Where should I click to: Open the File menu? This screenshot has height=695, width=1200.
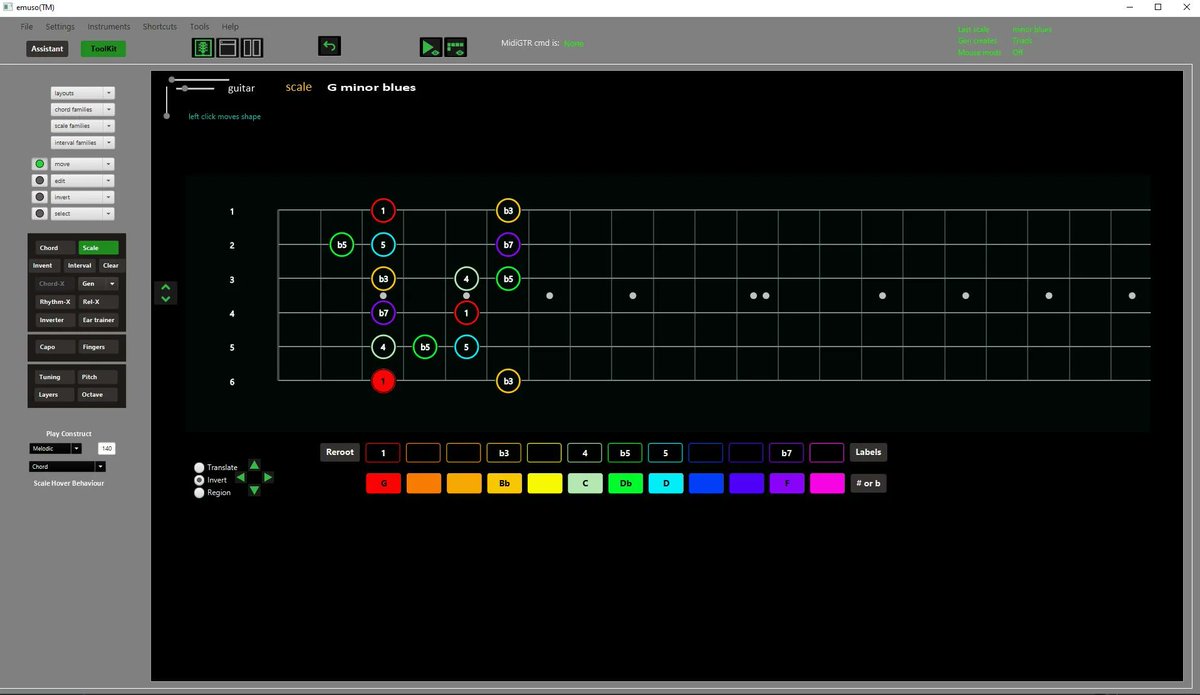click(x=26, y=26)
